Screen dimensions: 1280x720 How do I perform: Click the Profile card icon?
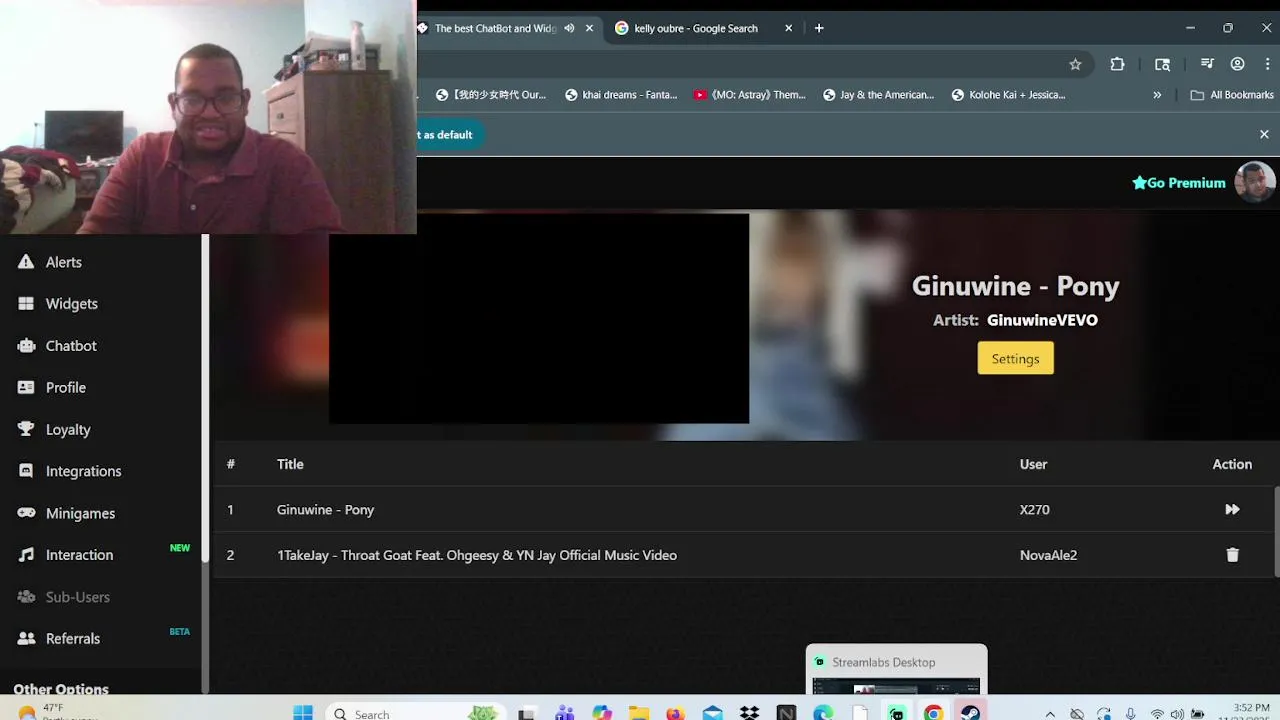click(26, 388)
